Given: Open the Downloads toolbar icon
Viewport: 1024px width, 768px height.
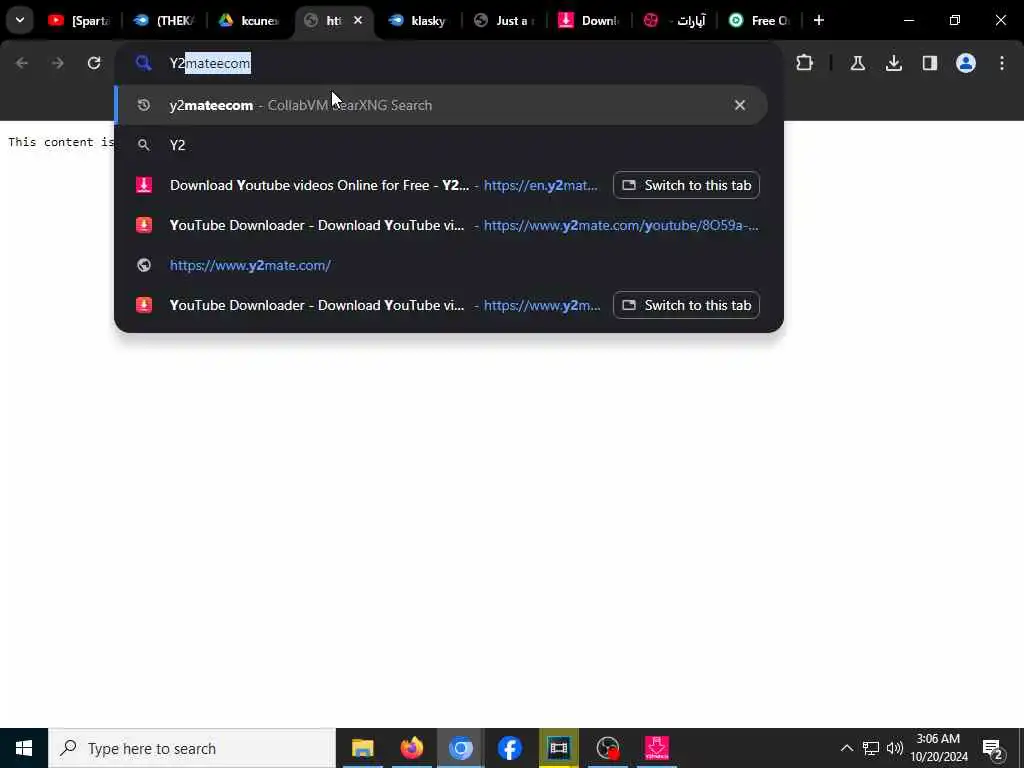Looking at the screenshot, I should pos(894,63).
